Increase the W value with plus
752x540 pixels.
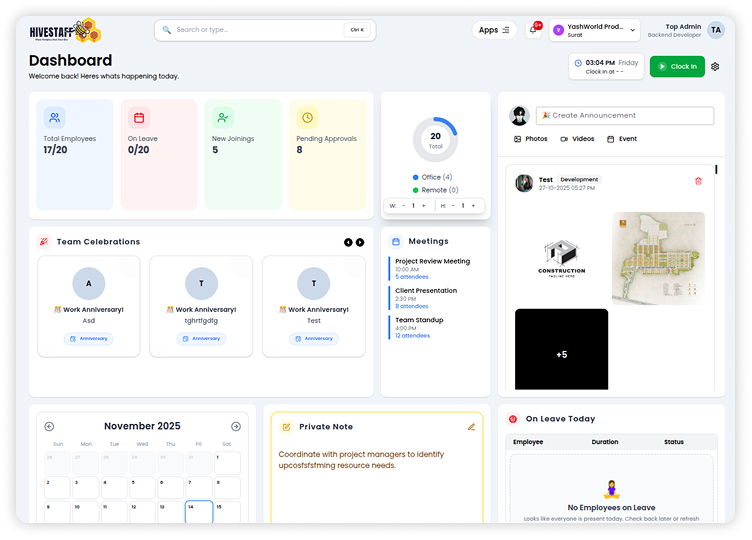click(x=423, y=206)
